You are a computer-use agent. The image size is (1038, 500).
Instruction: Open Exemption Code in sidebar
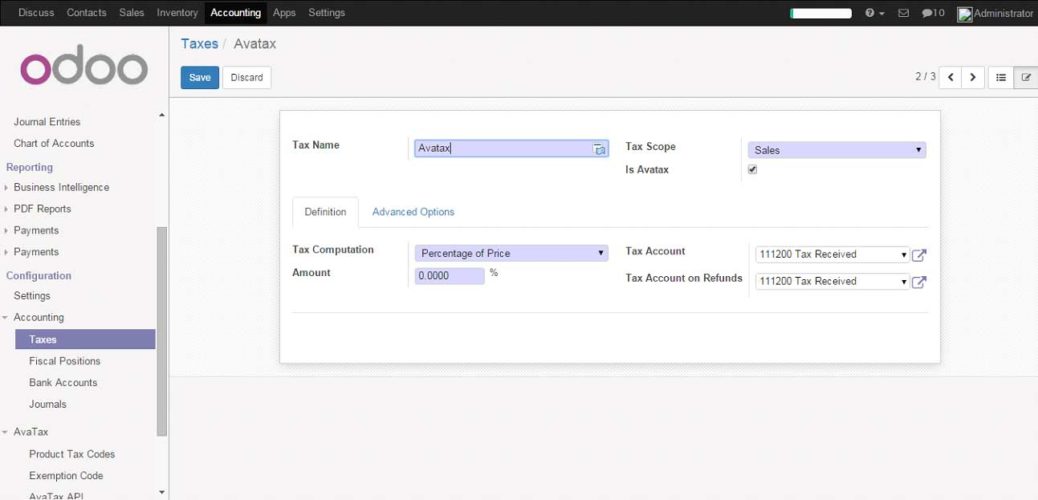click(x=66, y=476)
